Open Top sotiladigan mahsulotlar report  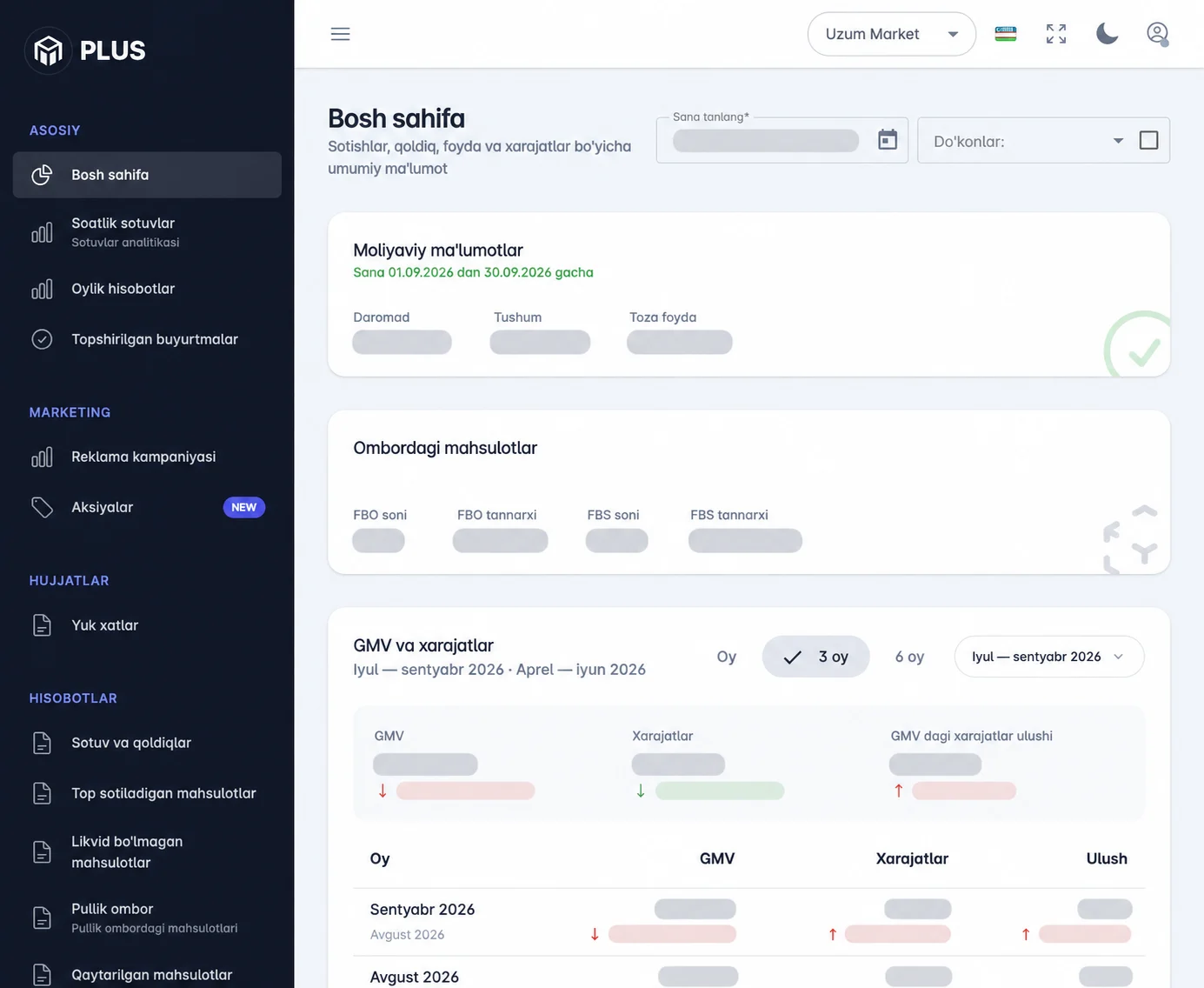tap(147, 793)
